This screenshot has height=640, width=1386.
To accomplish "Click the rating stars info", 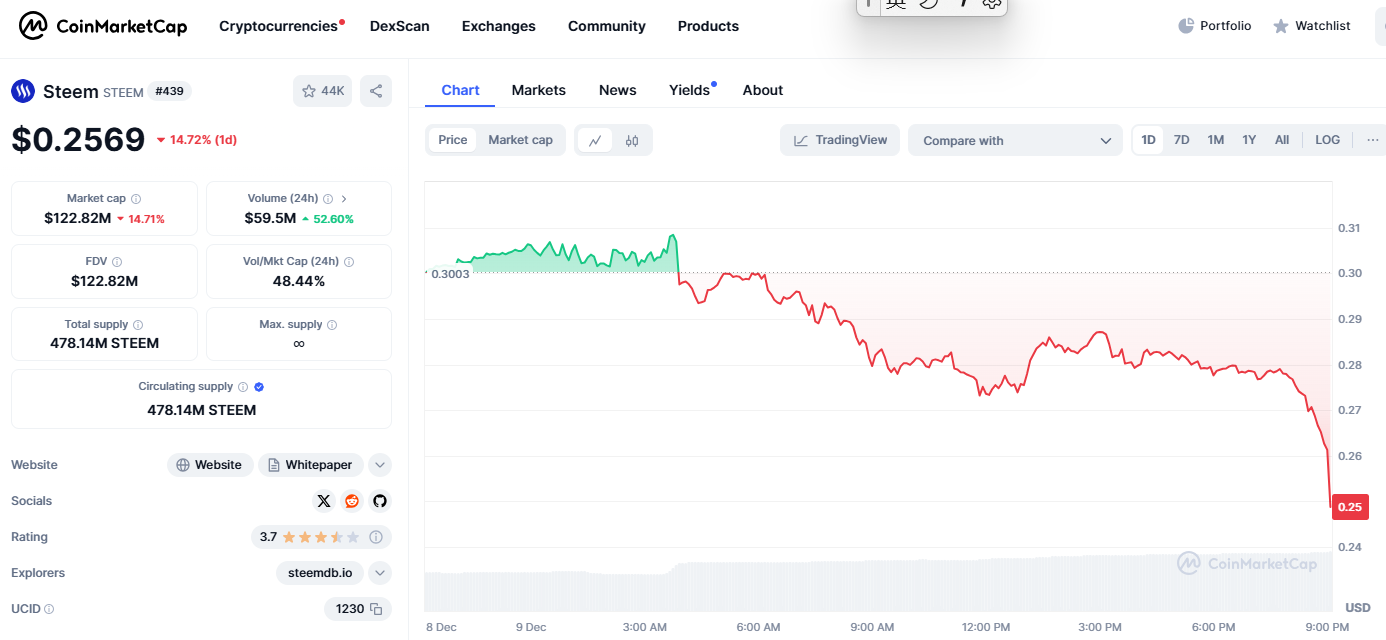I will pos(376,537).
